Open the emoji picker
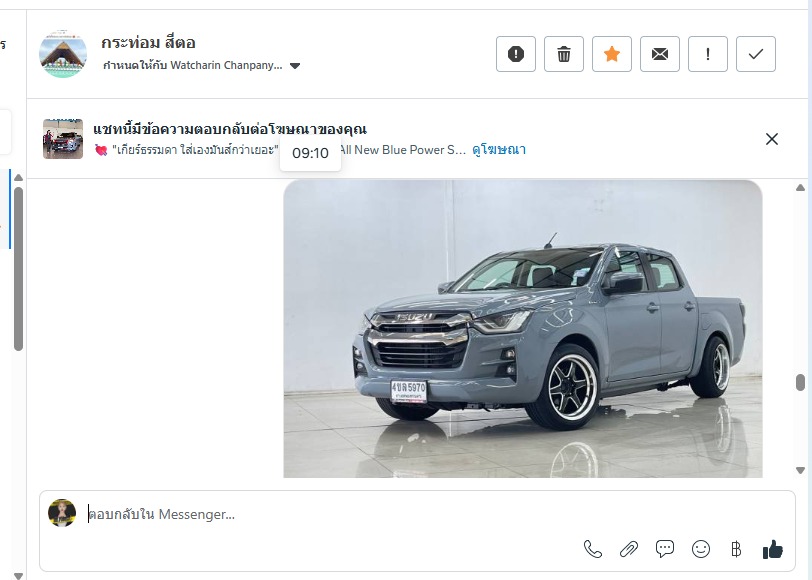This screenshot has width=812, height=580. click(701, 549)
